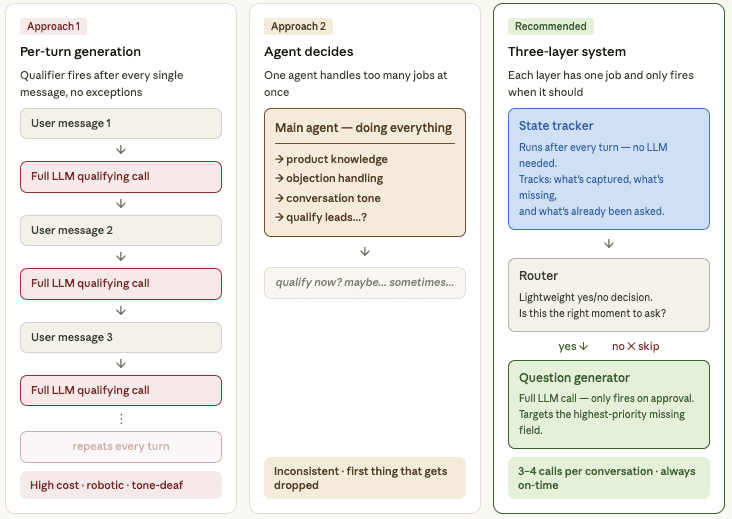Select the State tracker card
The width and height of the screenshot is (732, 519).
(x=609, y=169)
